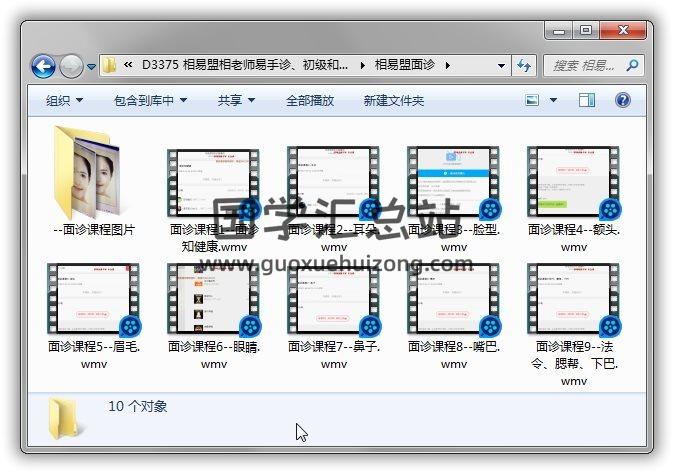Open the help question mark icon

pos(622,100)
